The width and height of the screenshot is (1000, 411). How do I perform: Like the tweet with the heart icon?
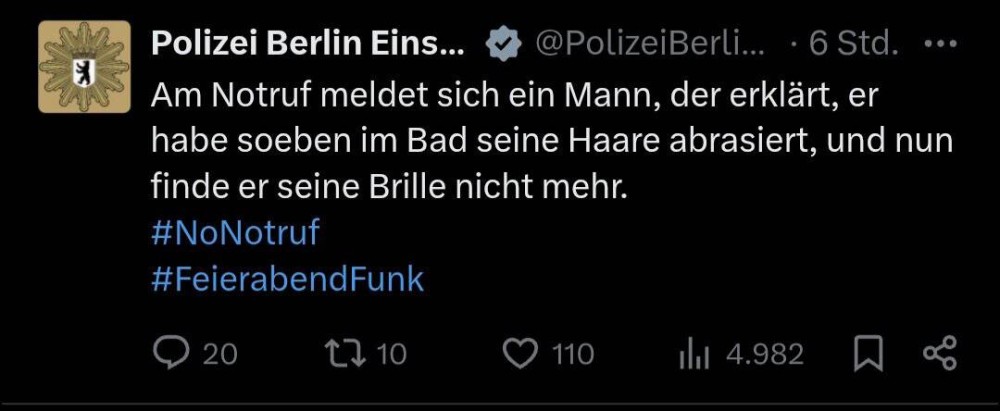pyautogui.click(x=520, y=354)
